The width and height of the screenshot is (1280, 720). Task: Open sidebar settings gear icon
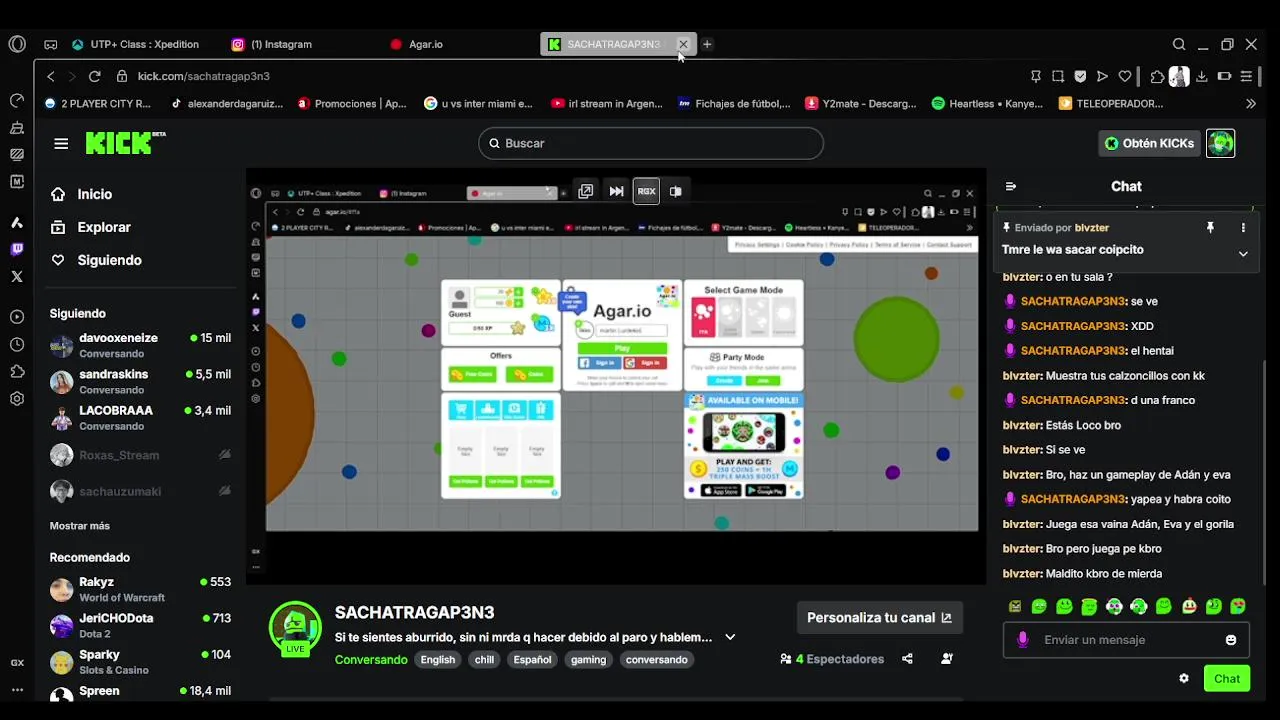pos(17,398)
